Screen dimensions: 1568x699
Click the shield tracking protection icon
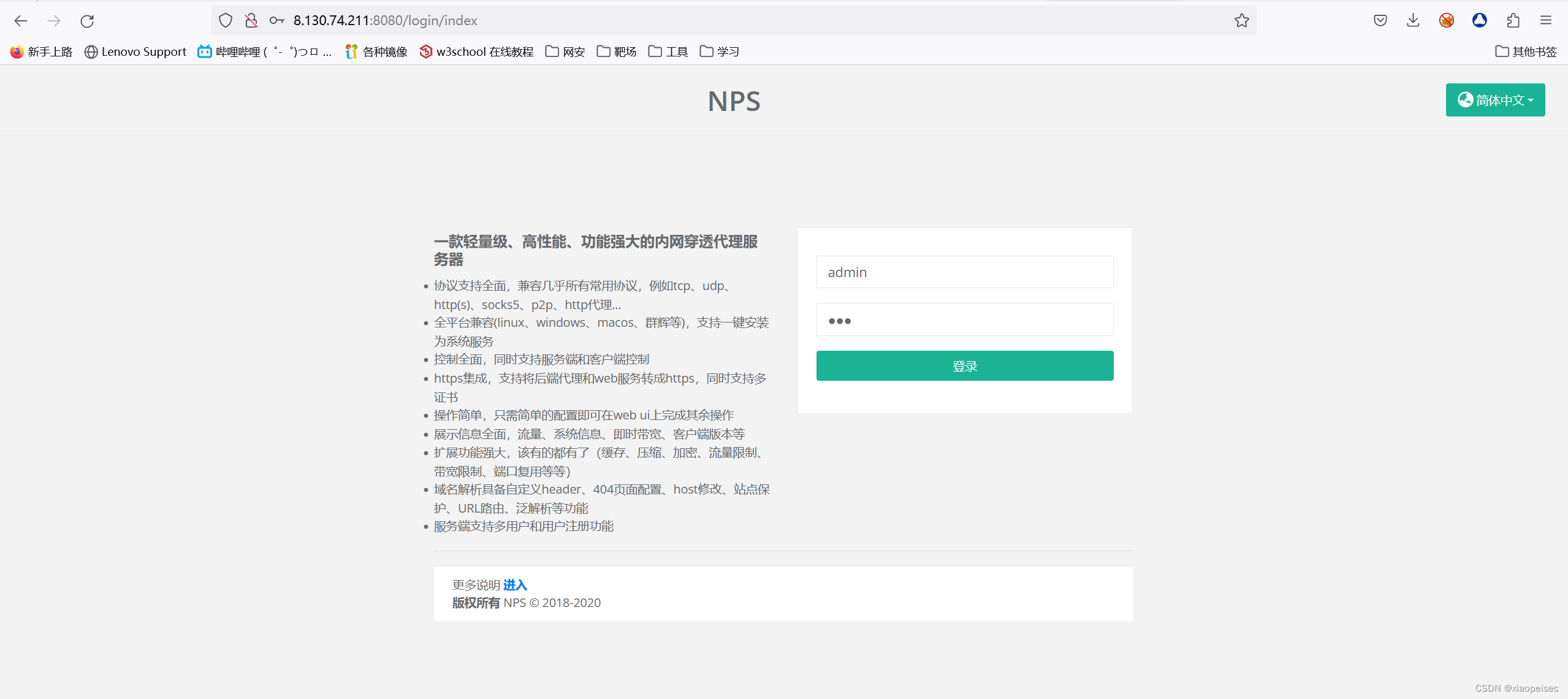pos(226,21)
